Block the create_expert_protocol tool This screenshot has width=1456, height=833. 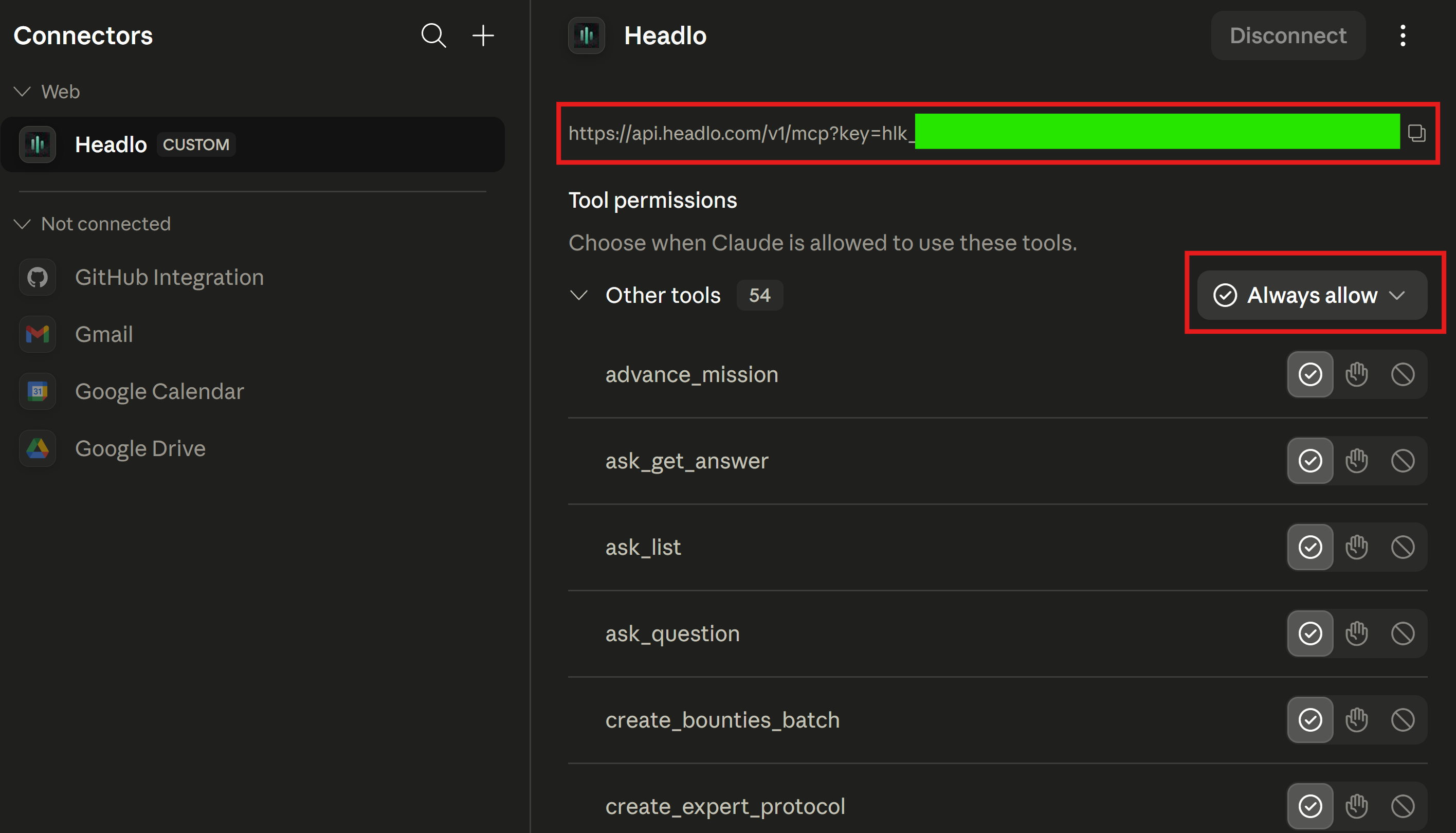pos(1403,807)
